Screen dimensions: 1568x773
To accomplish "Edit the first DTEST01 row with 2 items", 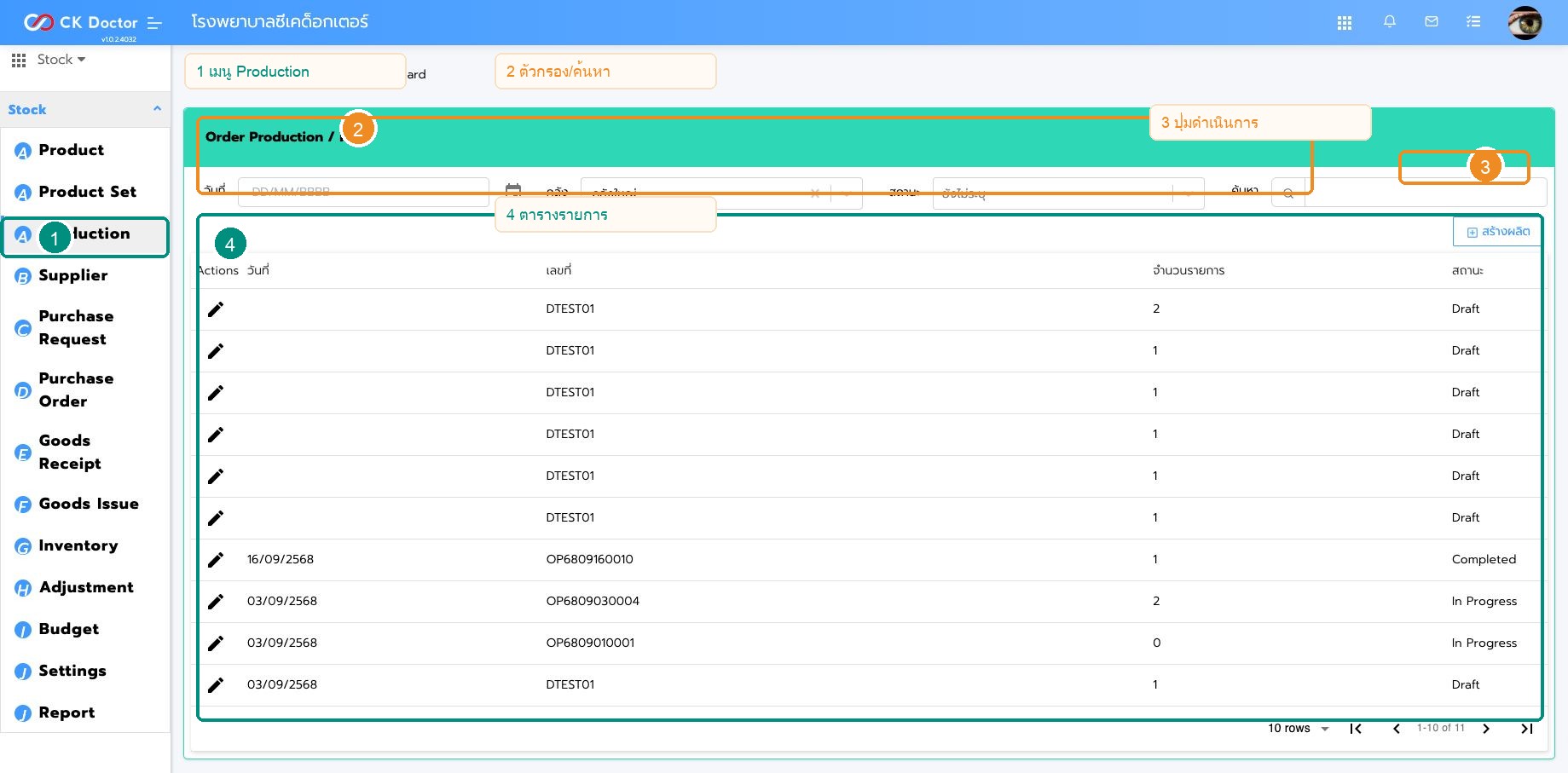I will pyautogui.click(x=216, y=309).
